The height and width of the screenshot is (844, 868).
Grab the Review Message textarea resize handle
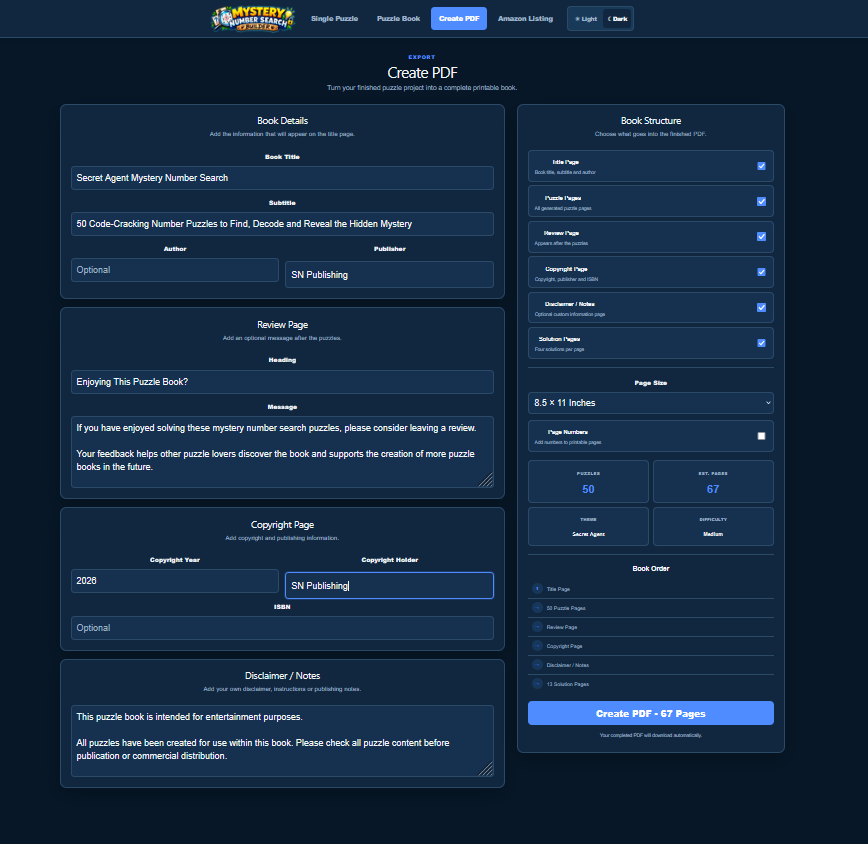click(487, 481)
